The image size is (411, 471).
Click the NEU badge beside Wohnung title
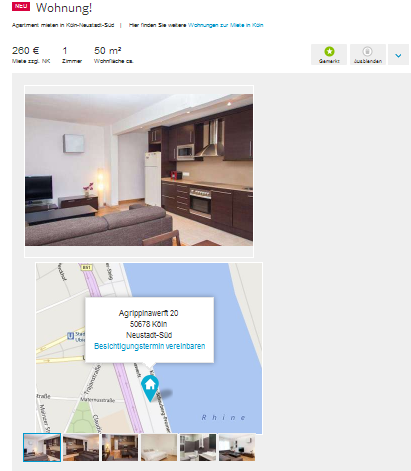click(x=21, y=7)
